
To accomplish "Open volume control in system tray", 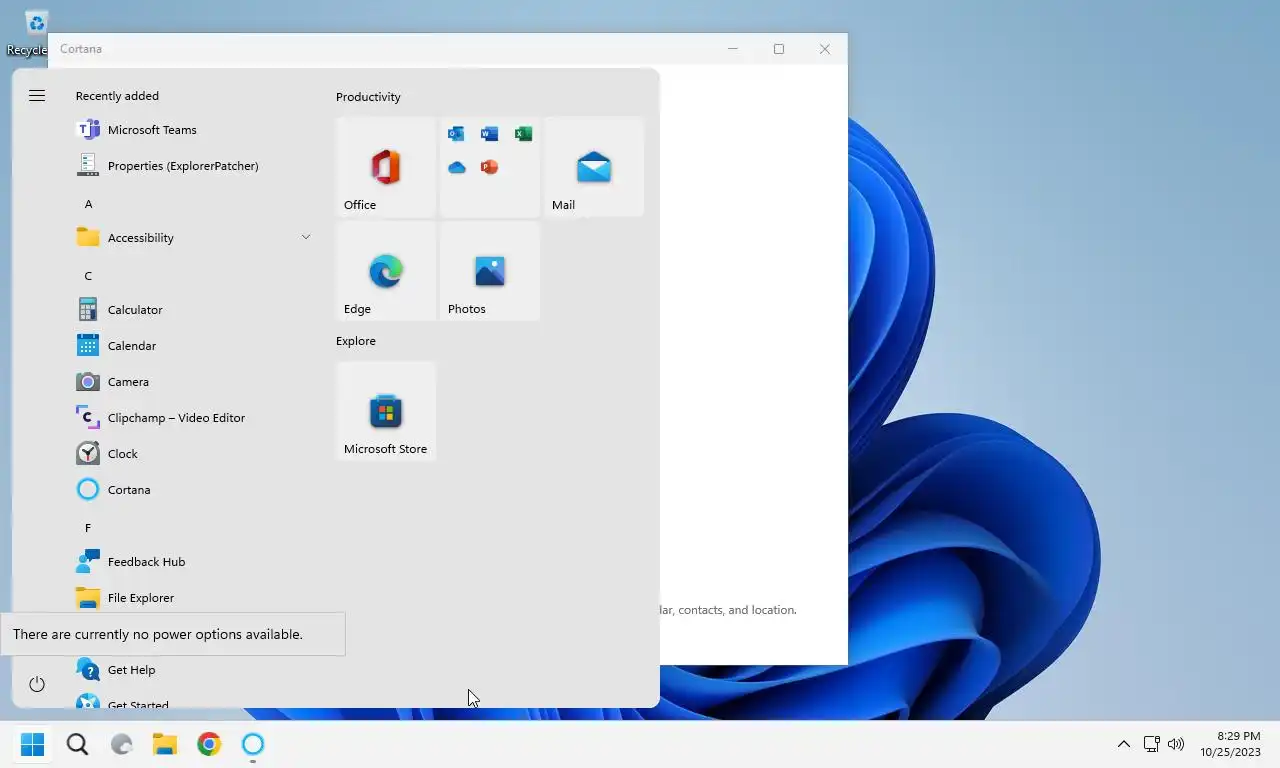I will pos(1176,744).
